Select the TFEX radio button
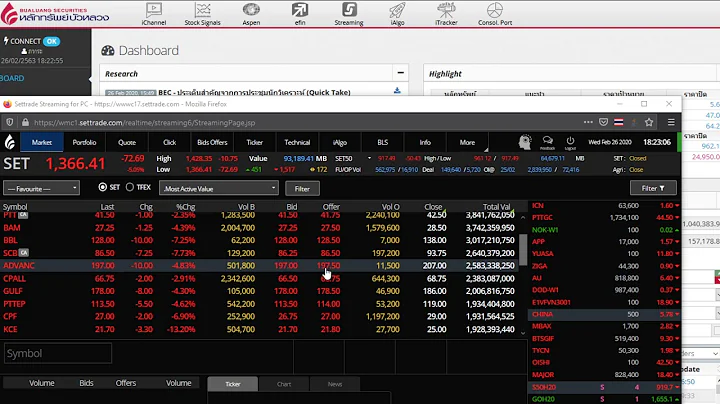The image size is (720, 404). coord(130,187)
